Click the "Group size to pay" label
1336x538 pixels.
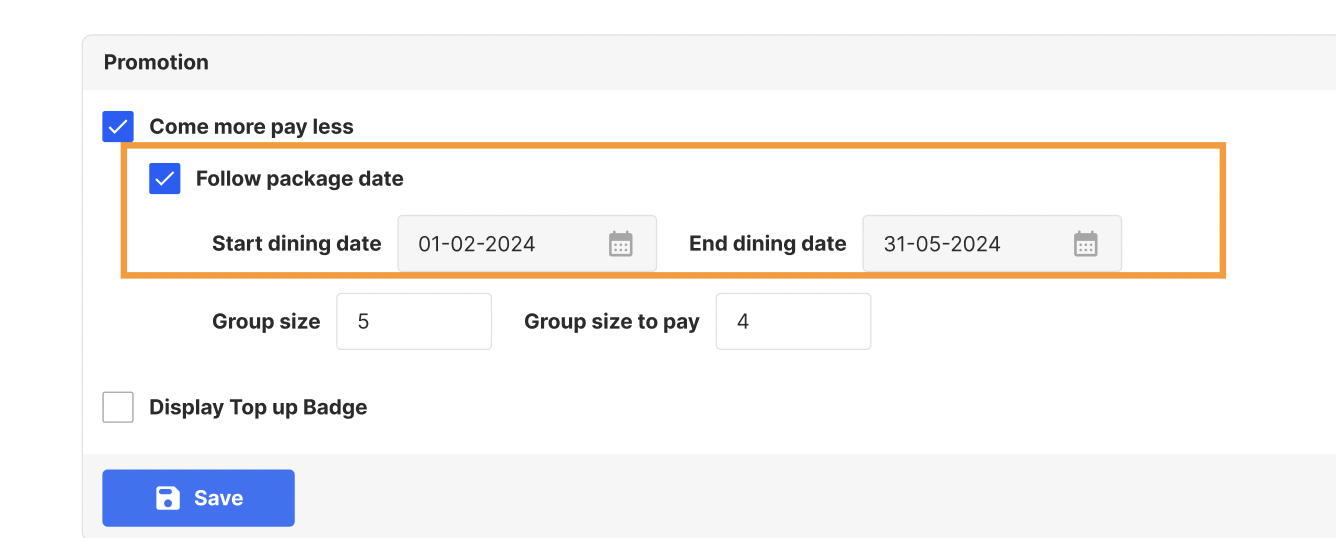[x=612, y=322]
